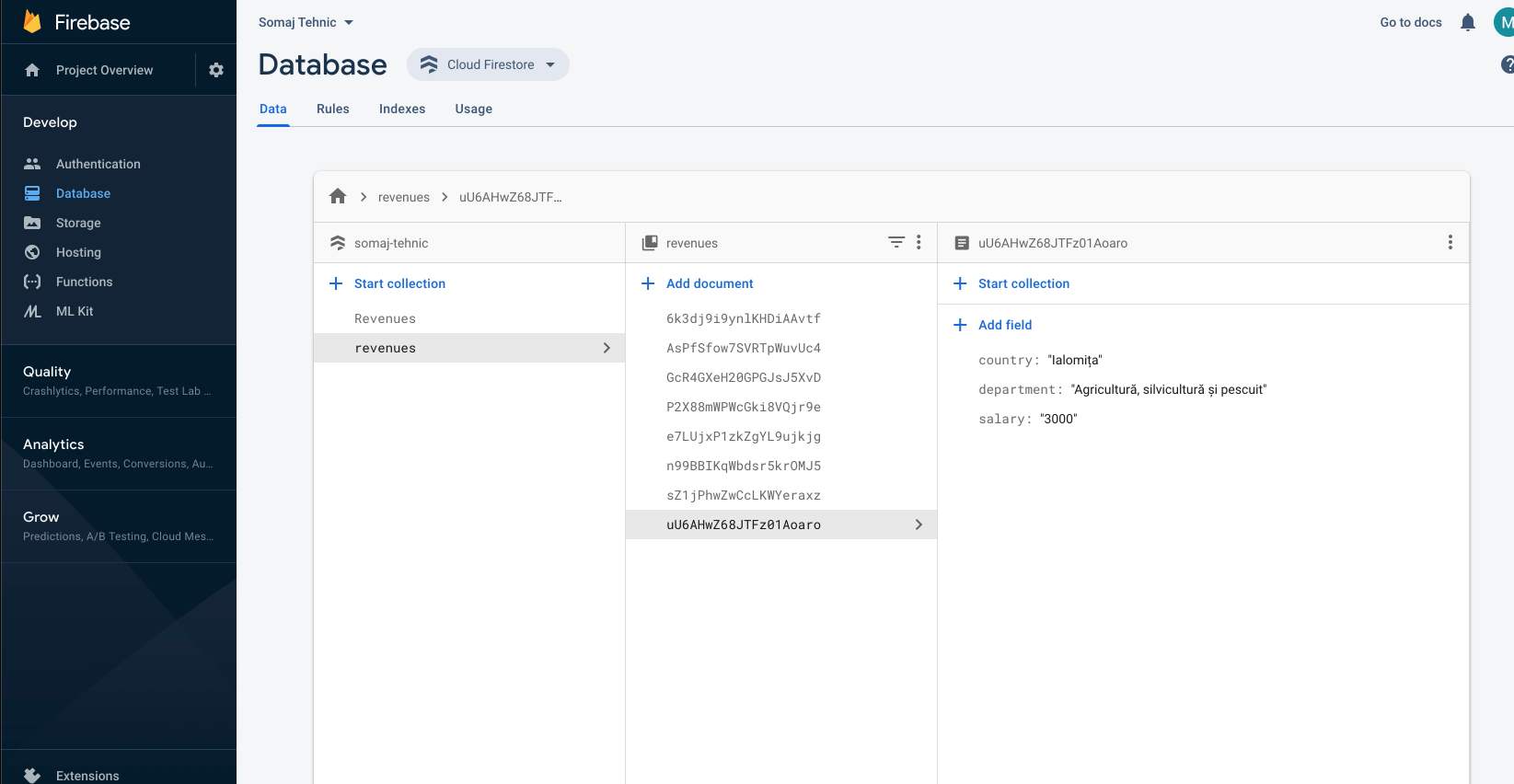Expand the revenues collection chevron
This screenshot has height=784, width=1514.
point(607,348)
